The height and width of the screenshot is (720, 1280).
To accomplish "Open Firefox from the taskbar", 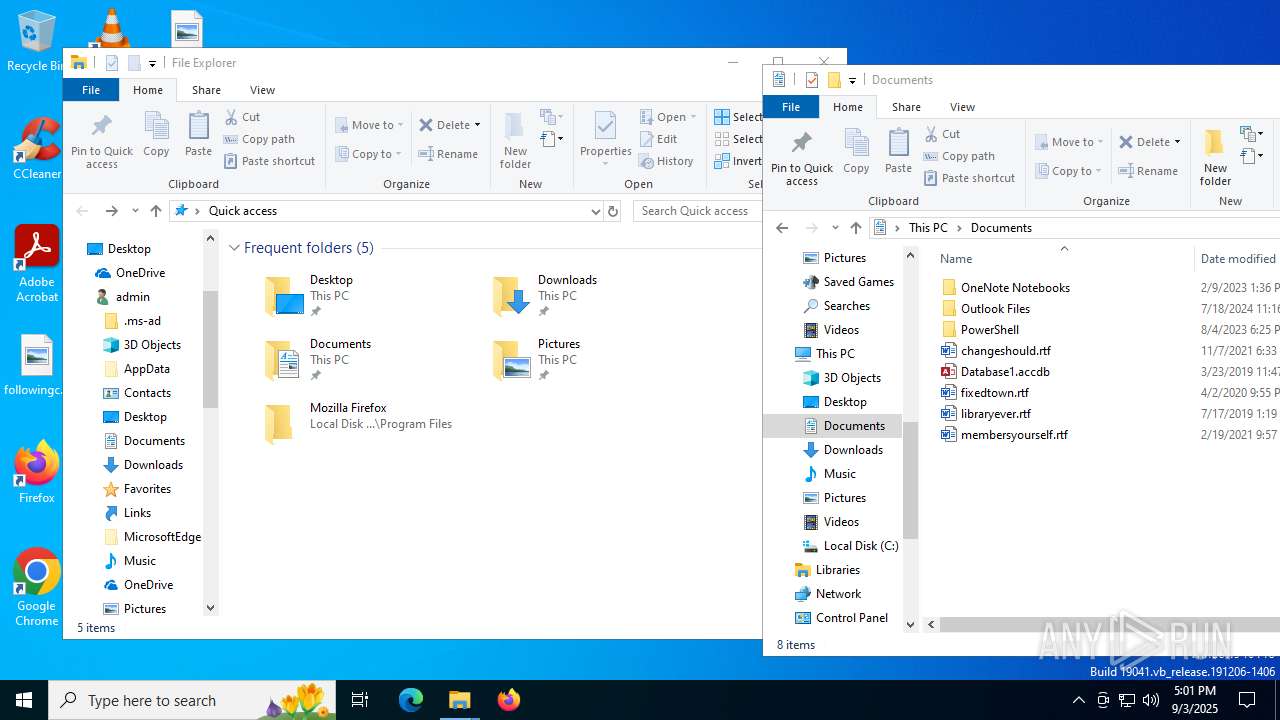I will pyautogui.click(x=509, y=700).
